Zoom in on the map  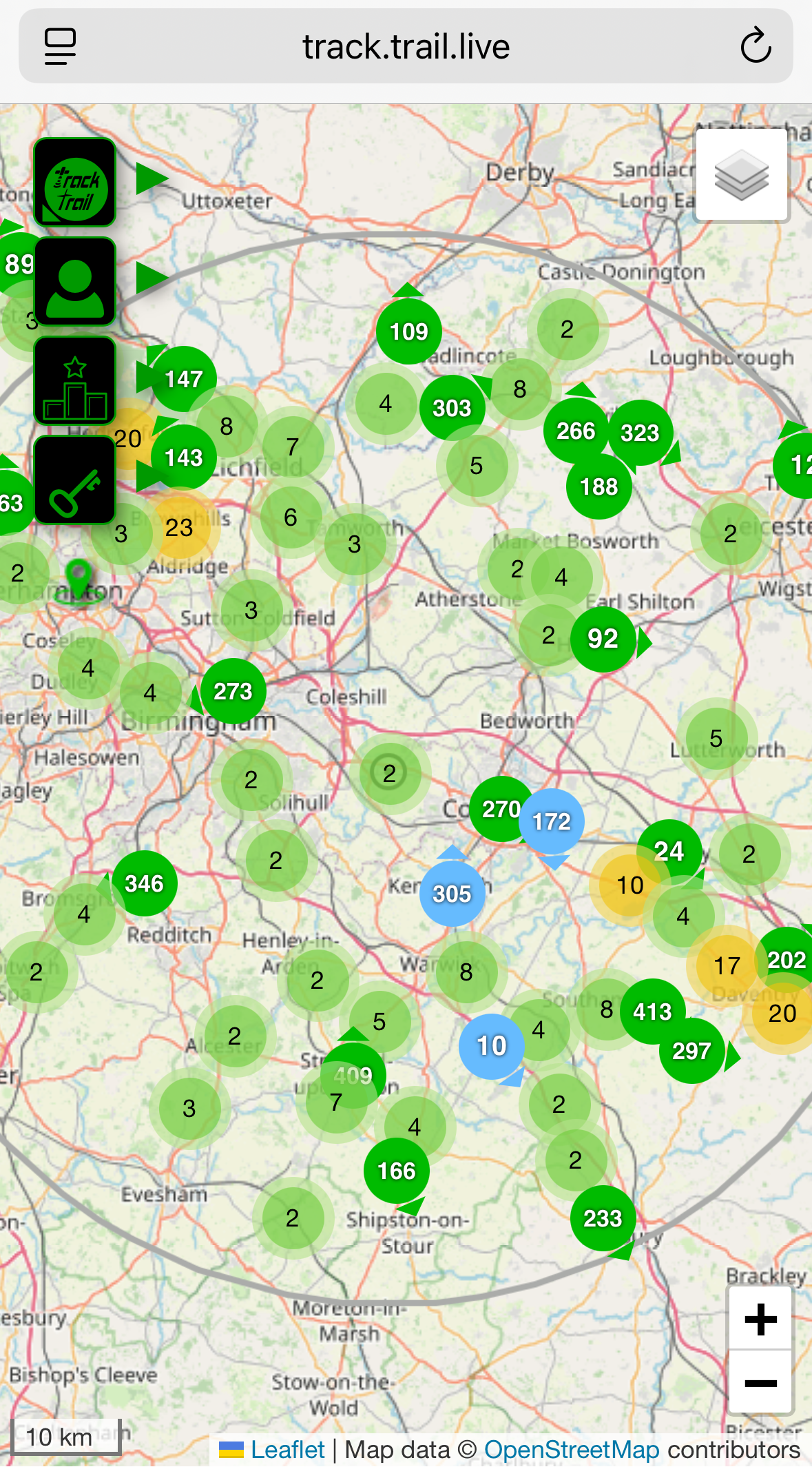[x=760, y=1319]
